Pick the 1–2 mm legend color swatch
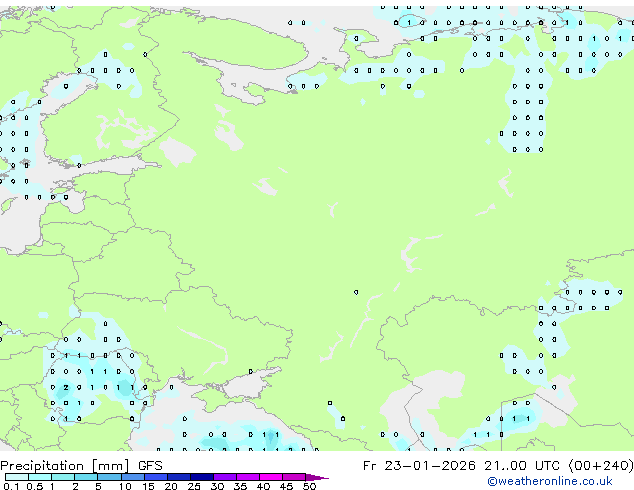 (x=63, y=477)
